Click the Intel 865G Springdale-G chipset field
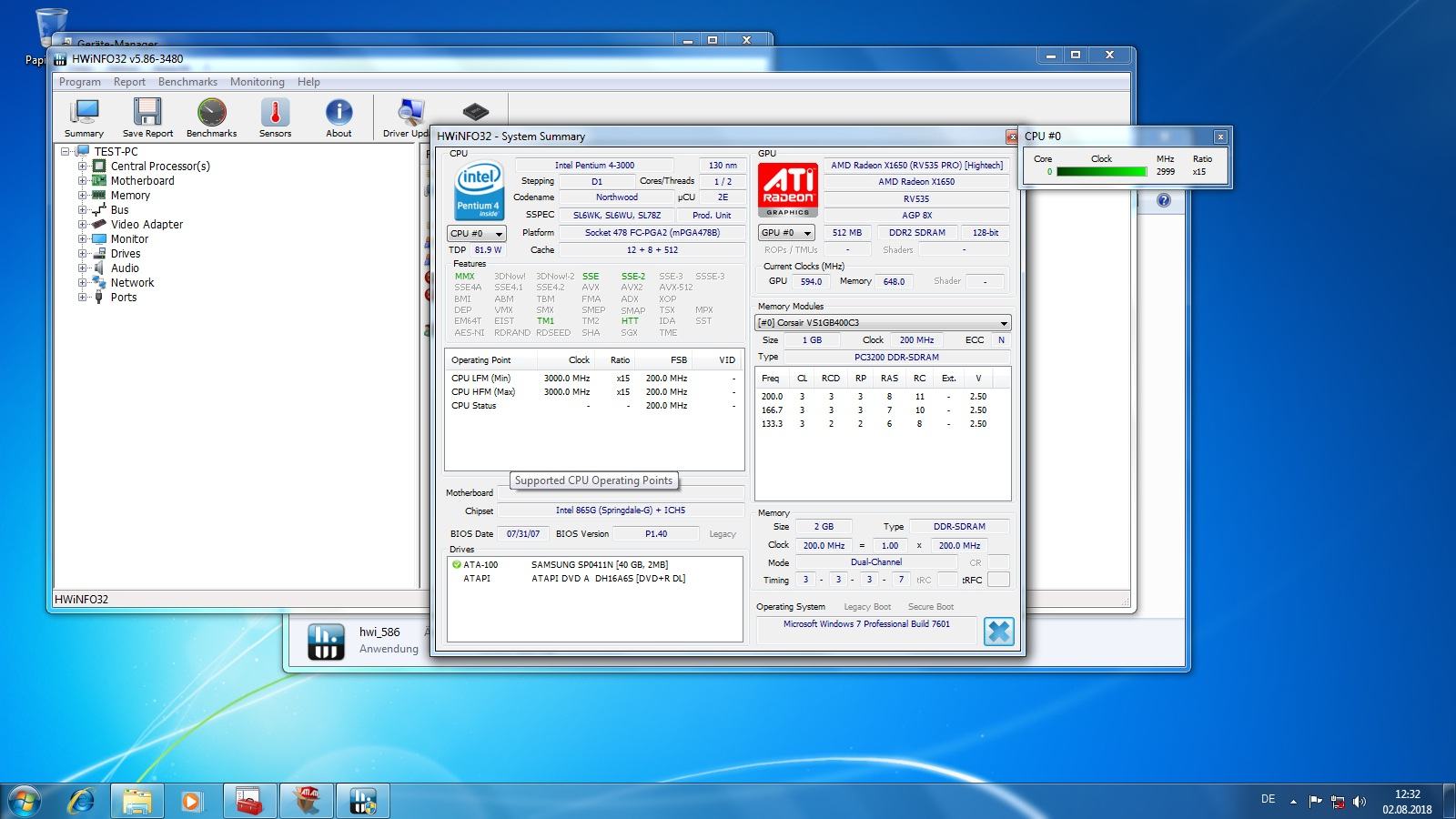The height and width of the screenshot is (819, 1456). (x=621, y=511)
